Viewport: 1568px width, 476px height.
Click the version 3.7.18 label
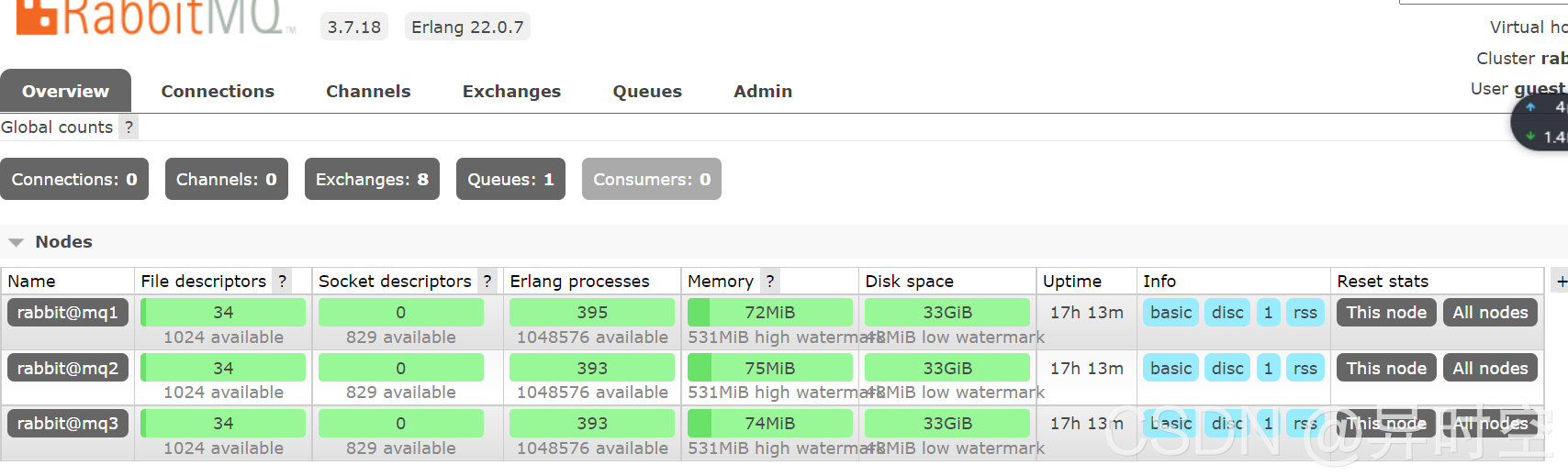(x=354, y=27)
